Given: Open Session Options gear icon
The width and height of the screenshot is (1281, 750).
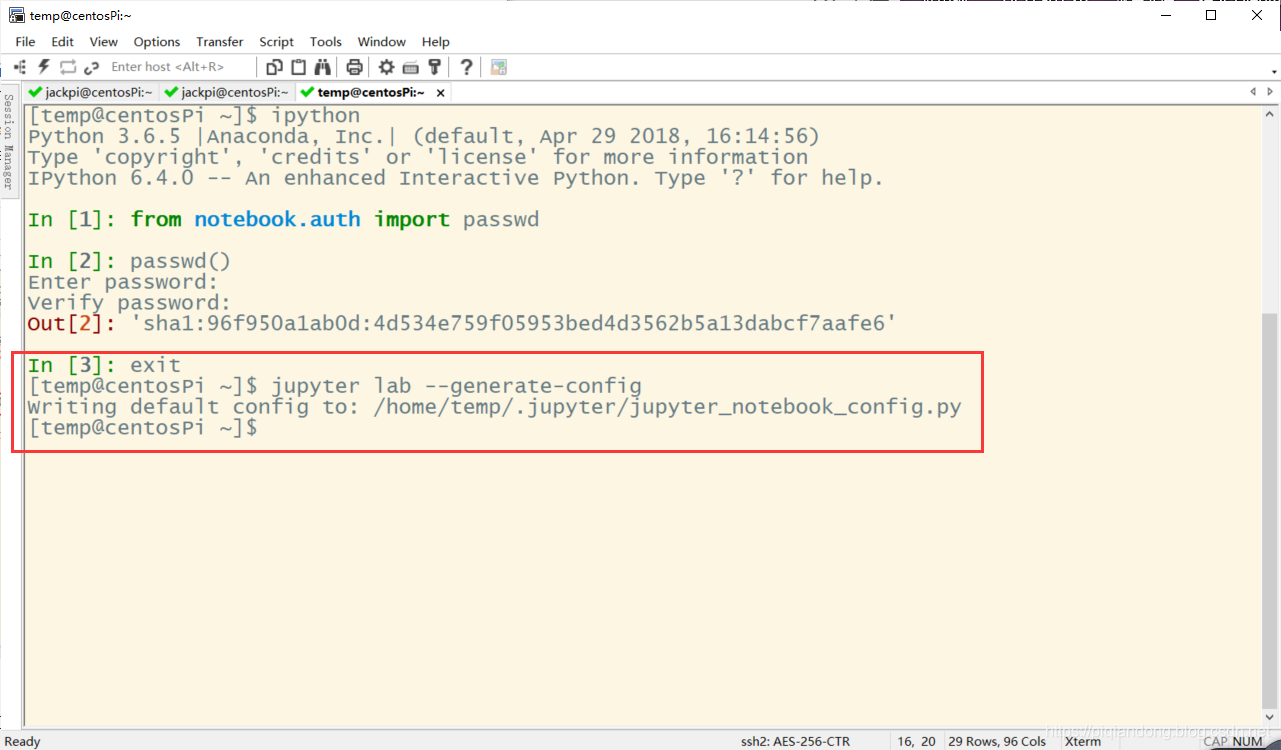Looking at the screenshot, I should pyautogui.click(x=386, y=67).
